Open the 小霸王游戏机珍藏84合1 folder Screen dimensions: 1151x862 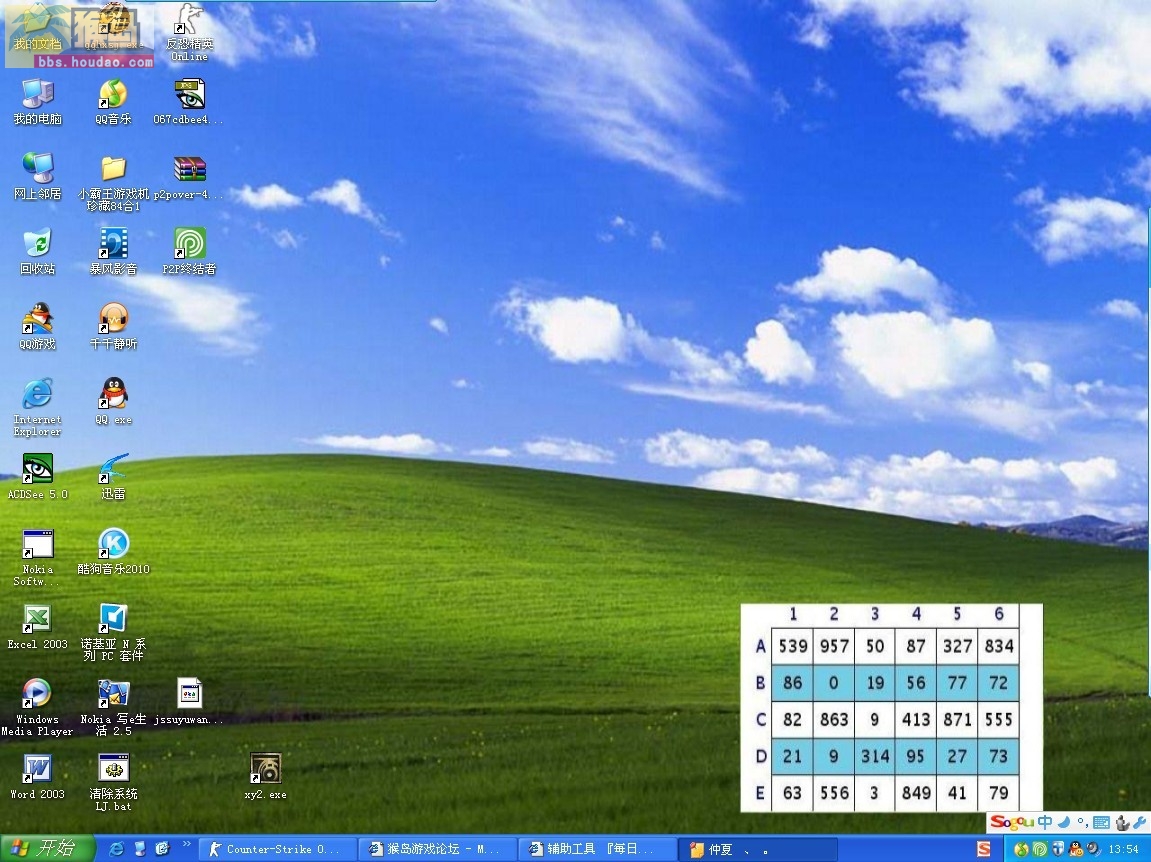113,183
